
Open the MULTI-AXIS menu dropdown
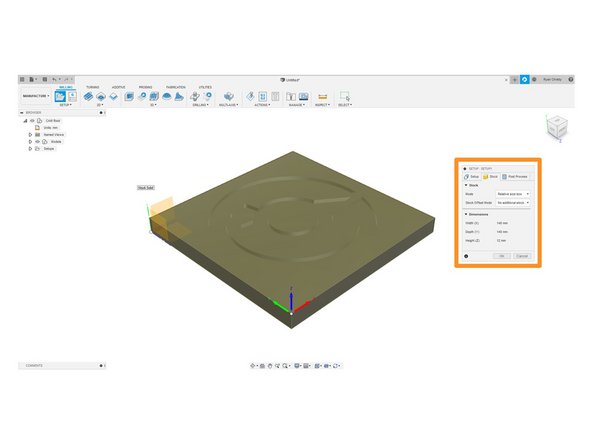pyautogui.click(x=228, y=105)
